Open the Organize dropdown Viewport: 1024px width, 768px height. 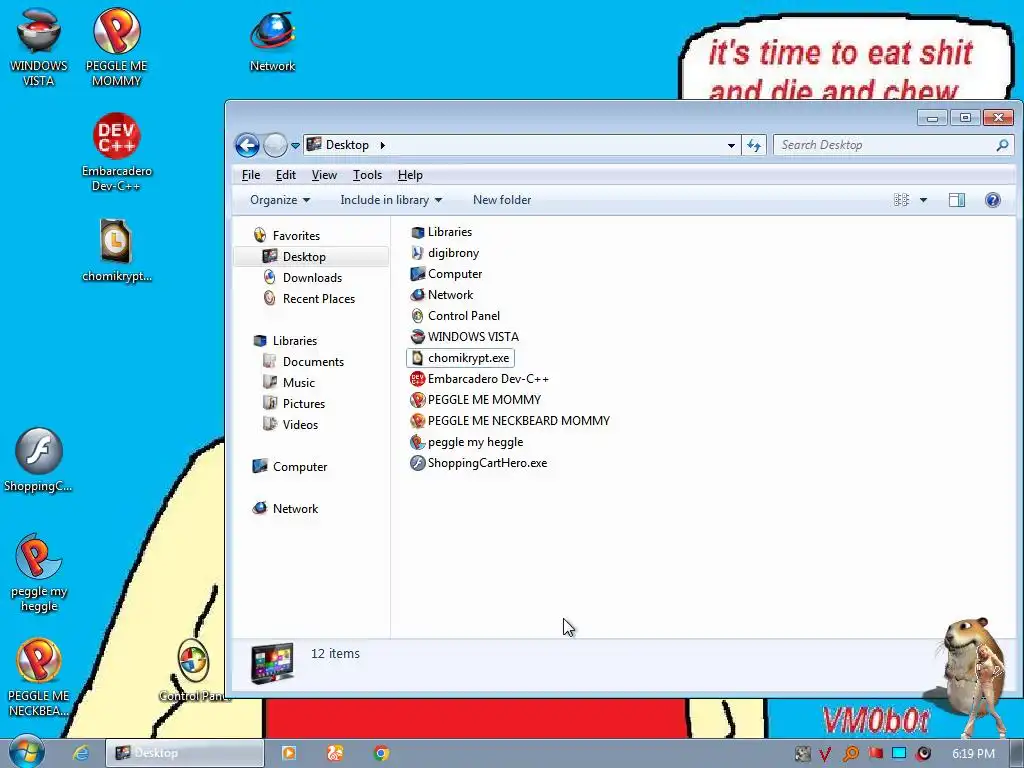click(x=280, y=200)
